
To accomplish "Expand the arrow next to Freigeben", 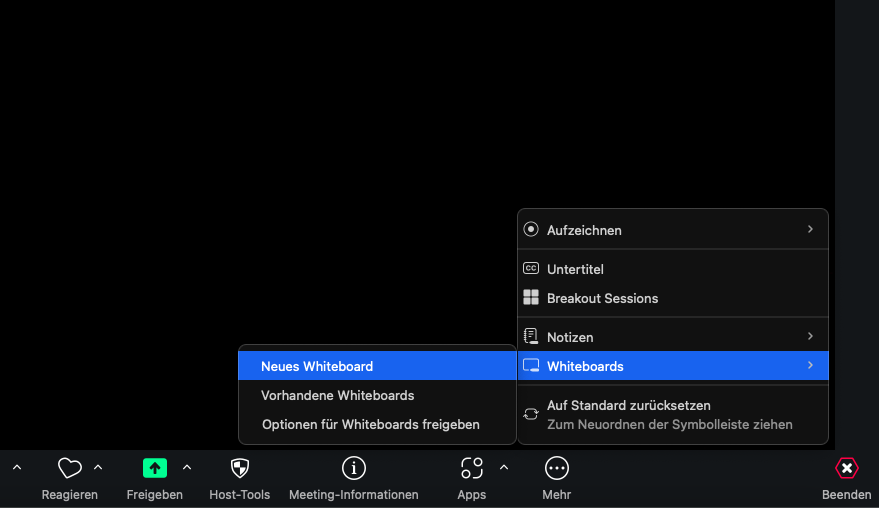I will pos(187,467).
